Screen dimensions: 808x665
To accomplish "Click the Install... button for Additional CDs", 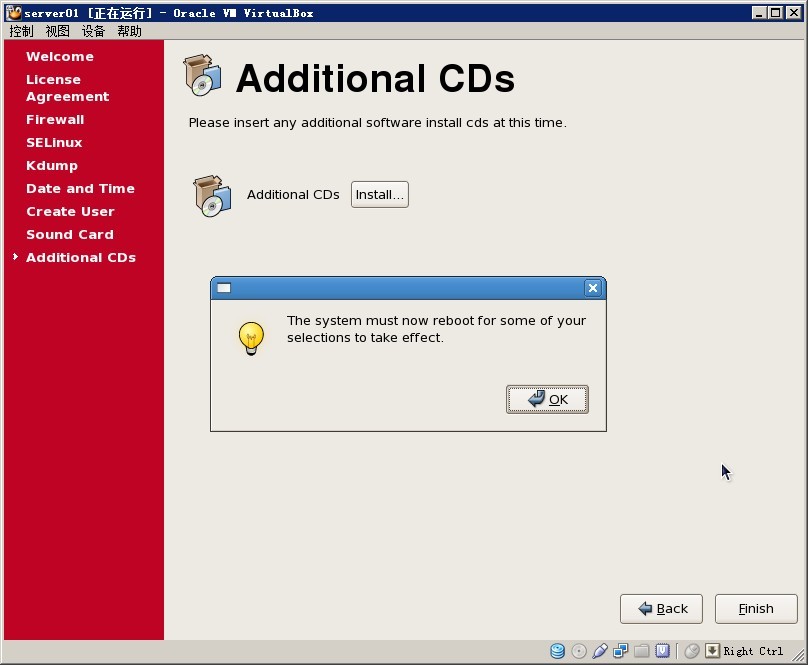I will 380,194.
